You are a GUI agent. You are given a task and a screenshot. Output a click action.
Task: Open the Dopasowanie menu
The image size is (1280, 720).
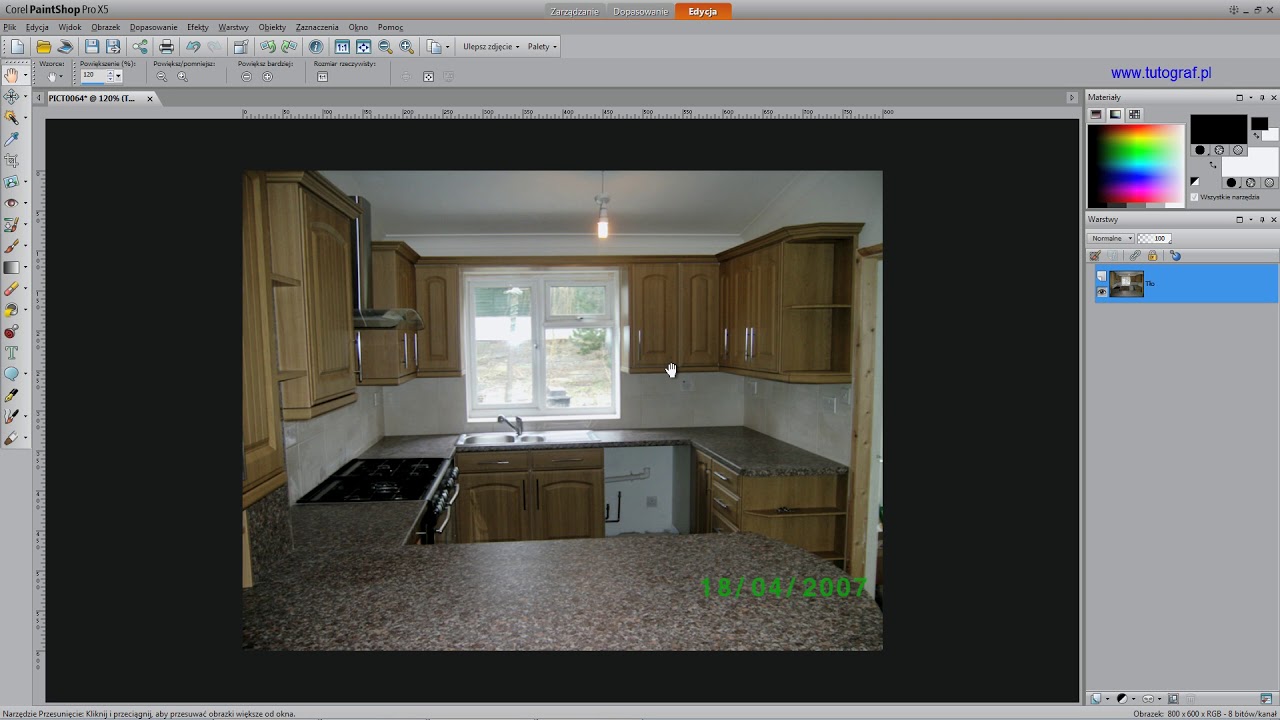click(153, 27)
